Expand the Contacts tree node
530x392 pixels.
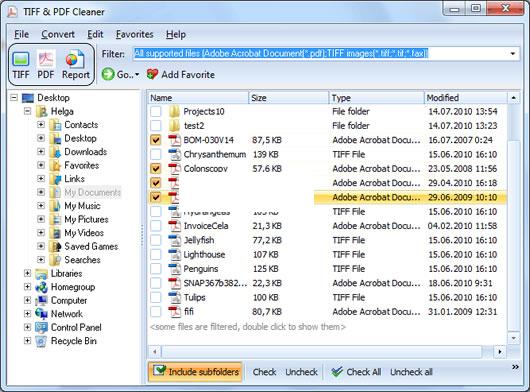click(41, 125)
